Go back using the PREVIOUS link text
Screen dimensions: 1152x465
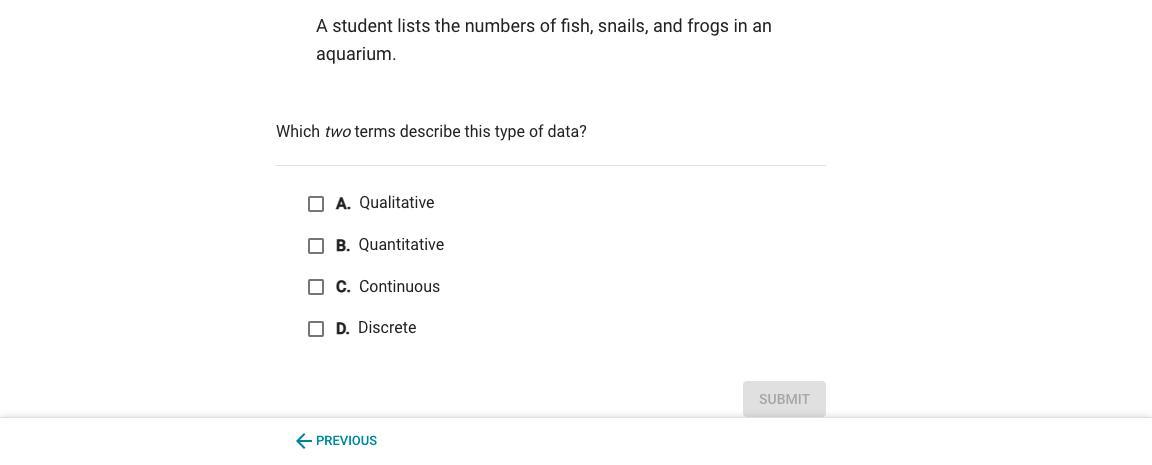point(346,441)
